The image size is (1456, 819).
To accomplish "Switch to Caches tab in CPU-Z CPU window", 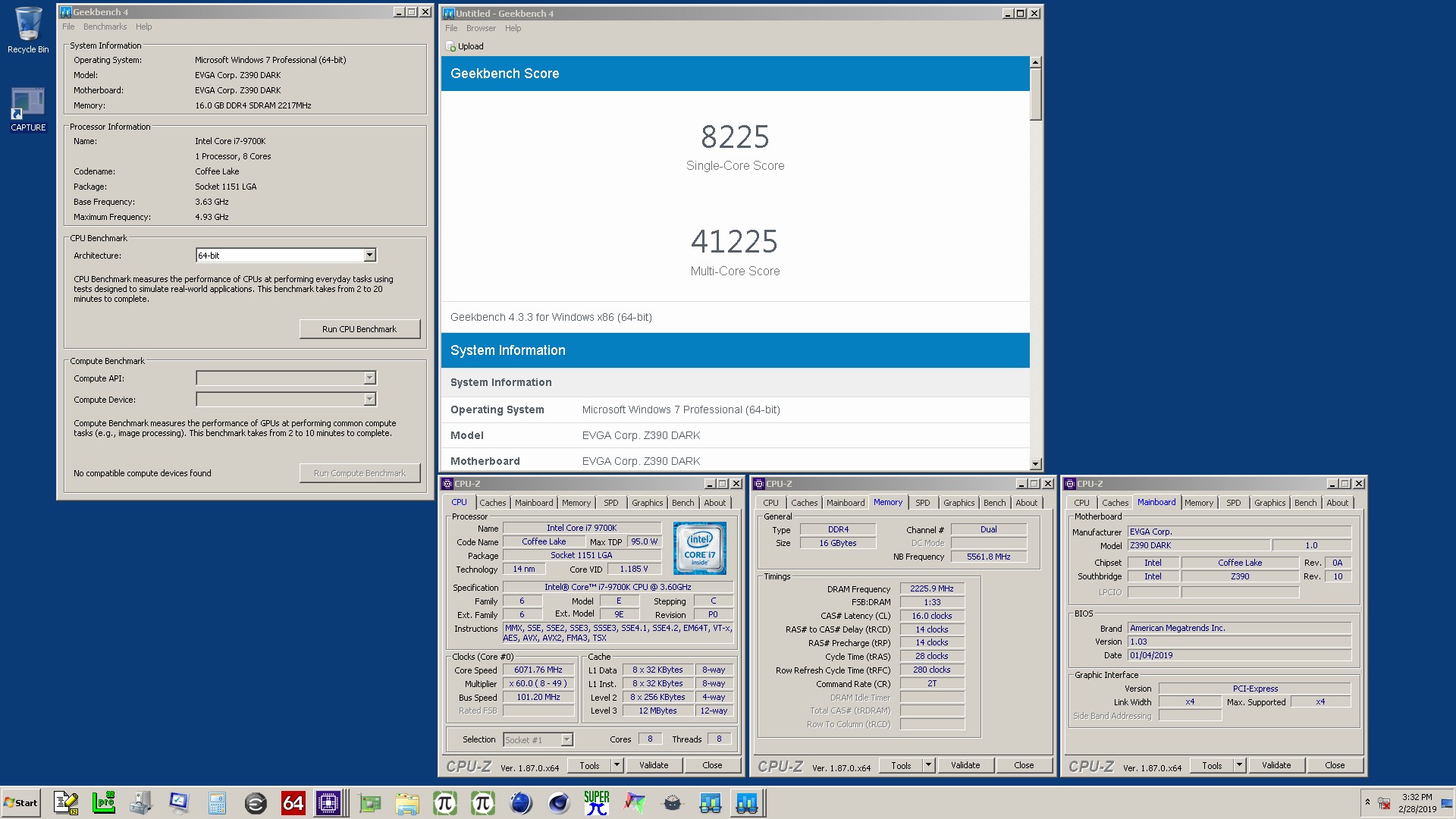I will [492, 503].
